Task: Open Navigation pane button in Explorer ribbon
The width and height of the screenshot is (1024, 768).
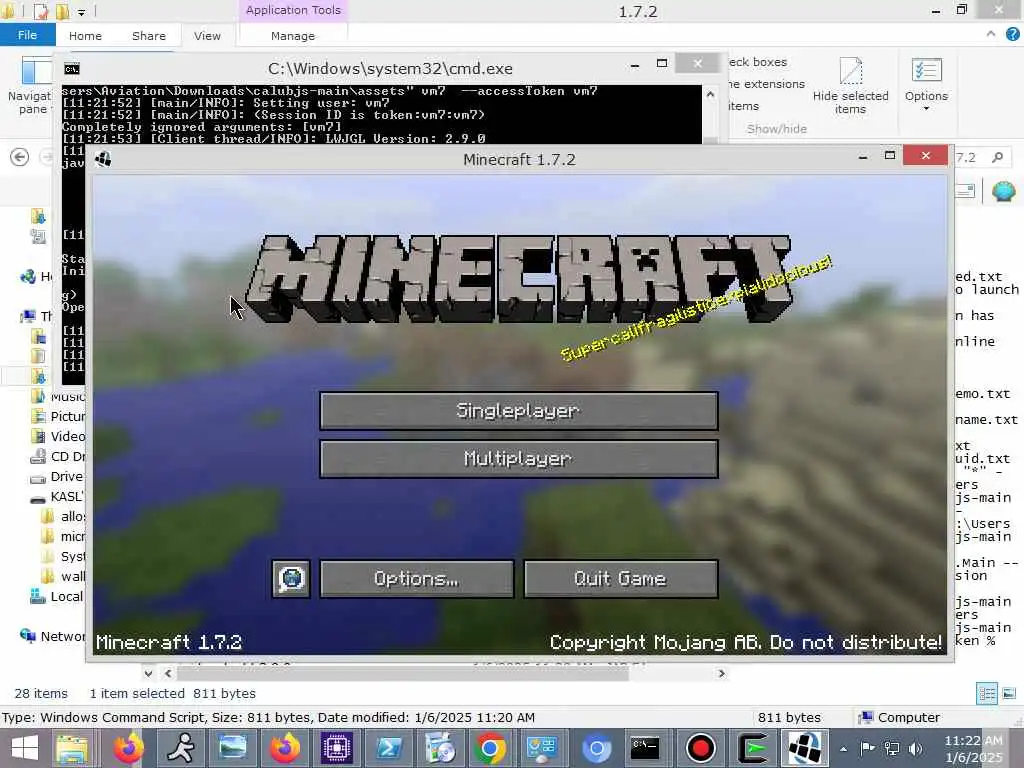Action: click(33, 85)
